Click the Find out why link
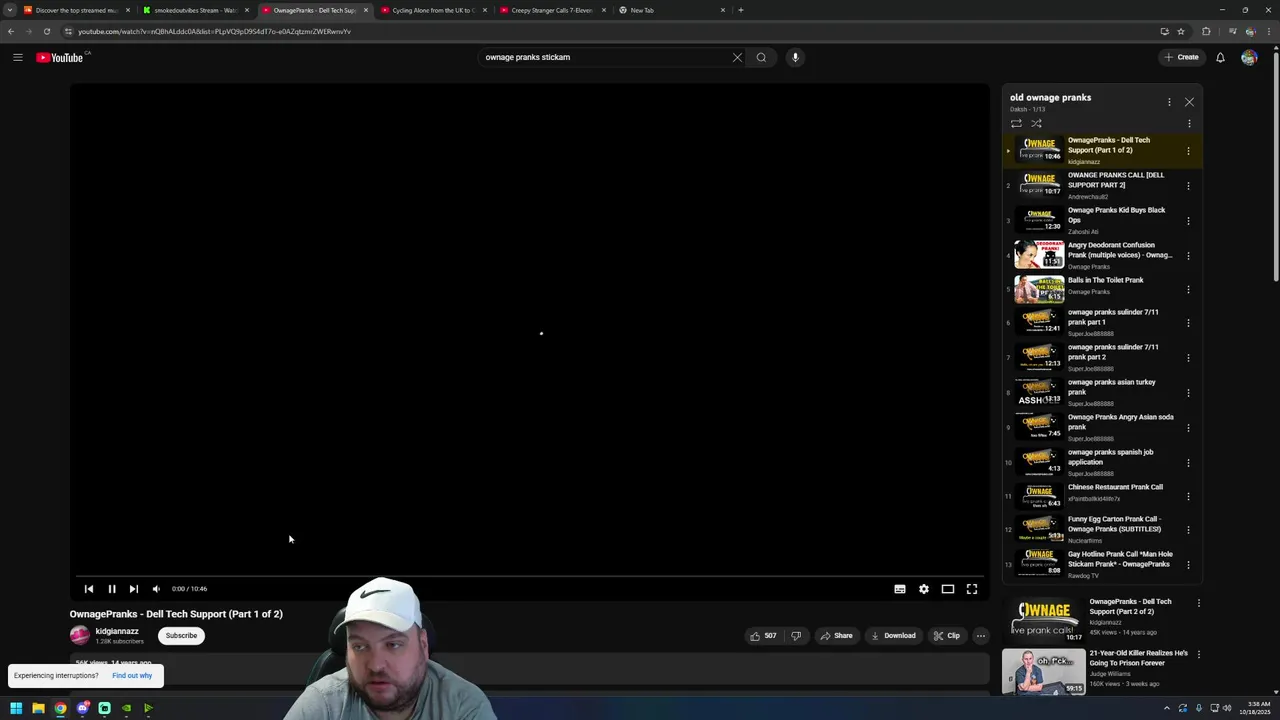This screenshot has width=1280, height=720. pos(132,675)
